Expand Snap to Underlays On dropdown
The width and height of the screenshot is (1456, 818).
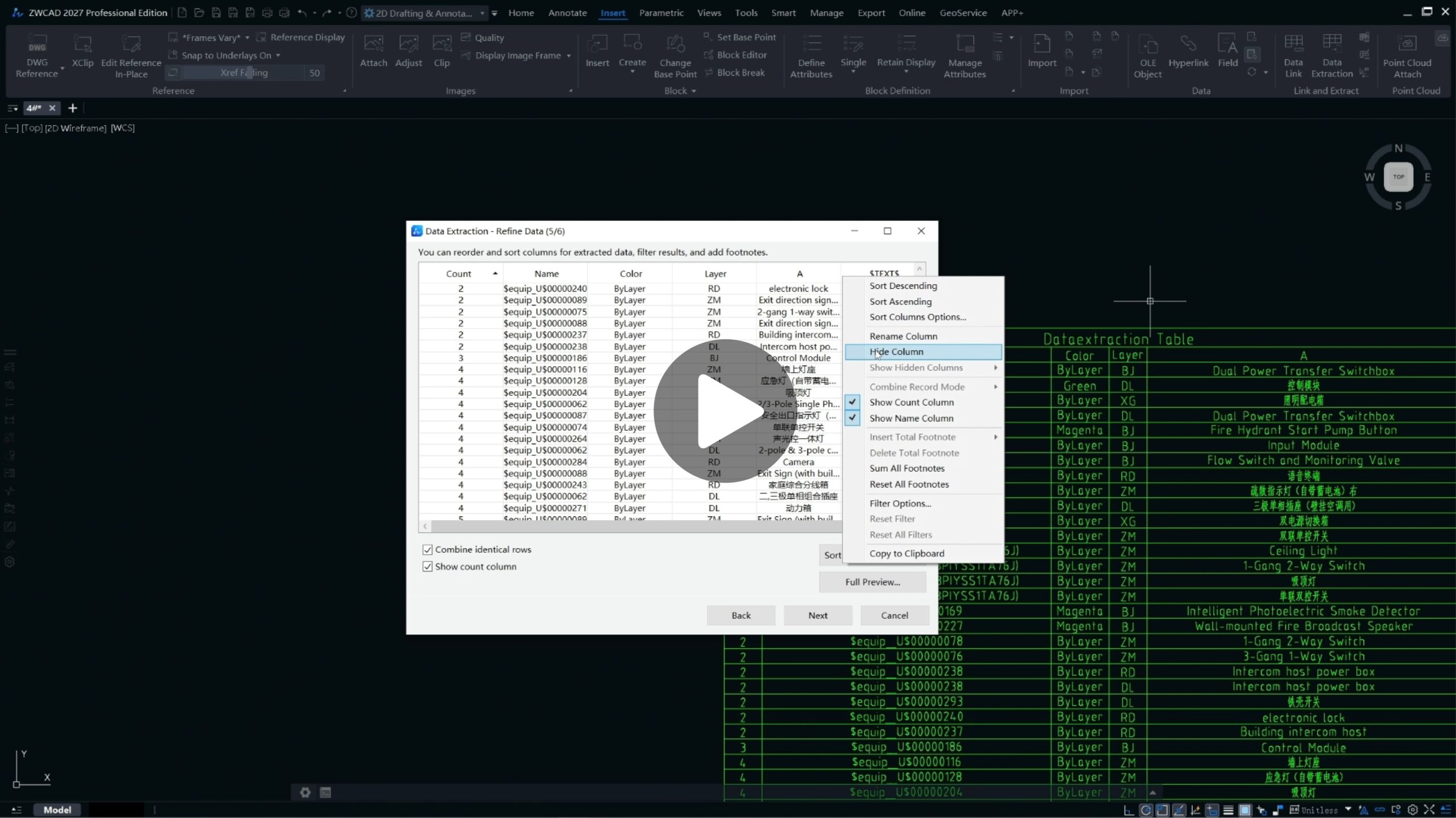(278, 55)
